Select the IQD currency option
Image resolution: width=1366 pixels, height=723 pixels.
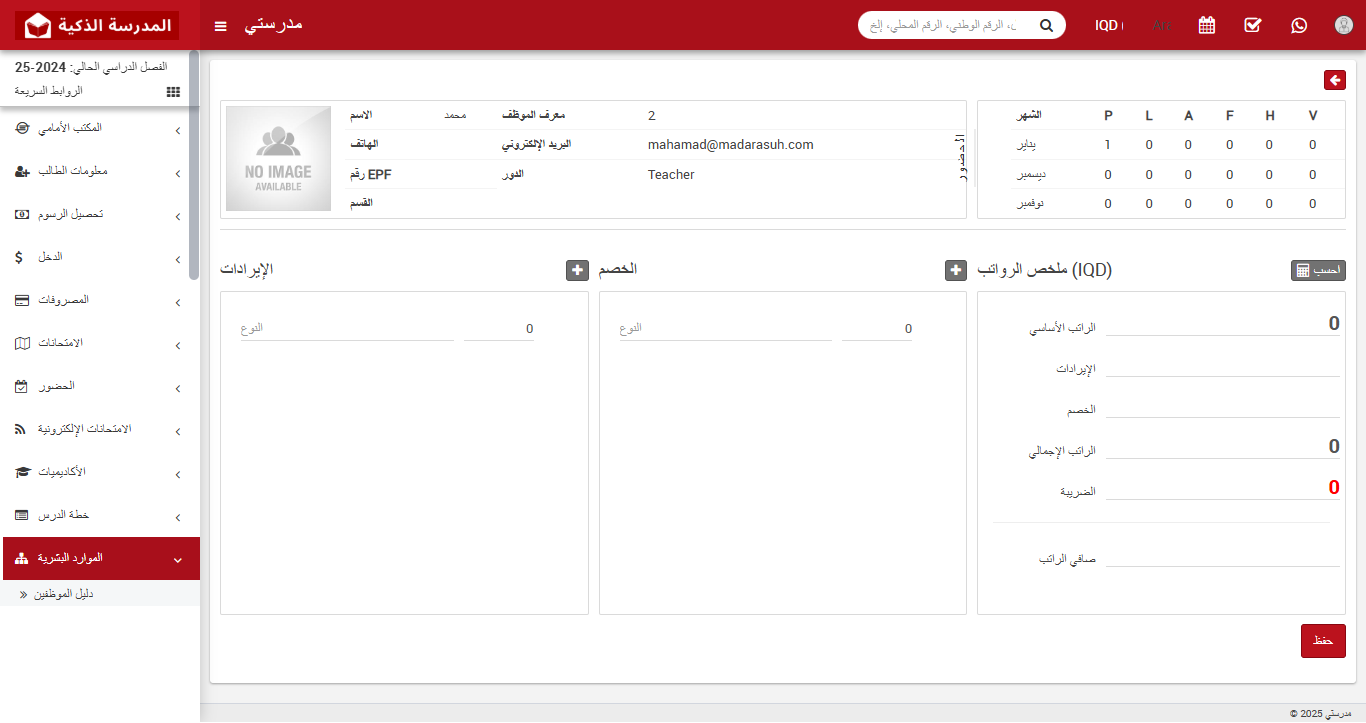tap(1108, 26)
